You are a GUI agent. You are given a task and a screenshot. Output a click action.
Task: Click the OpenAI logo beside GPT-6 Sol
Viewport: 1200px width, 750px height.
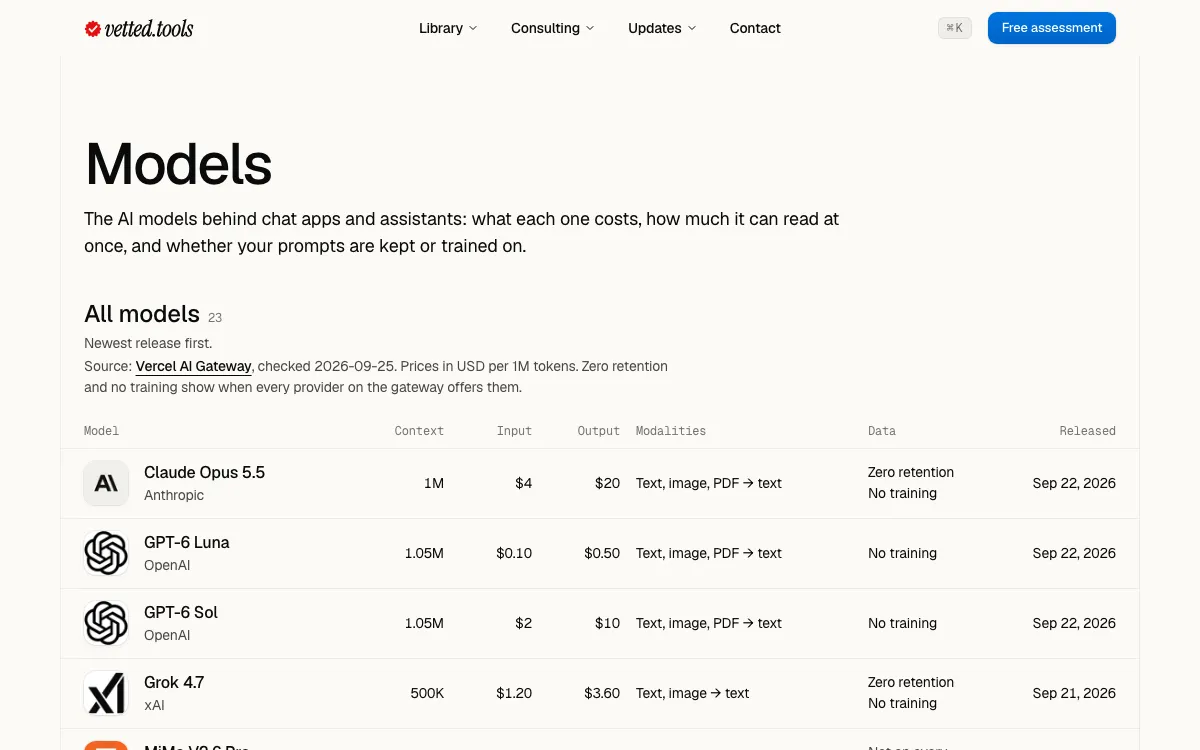(x=106, y=623)
